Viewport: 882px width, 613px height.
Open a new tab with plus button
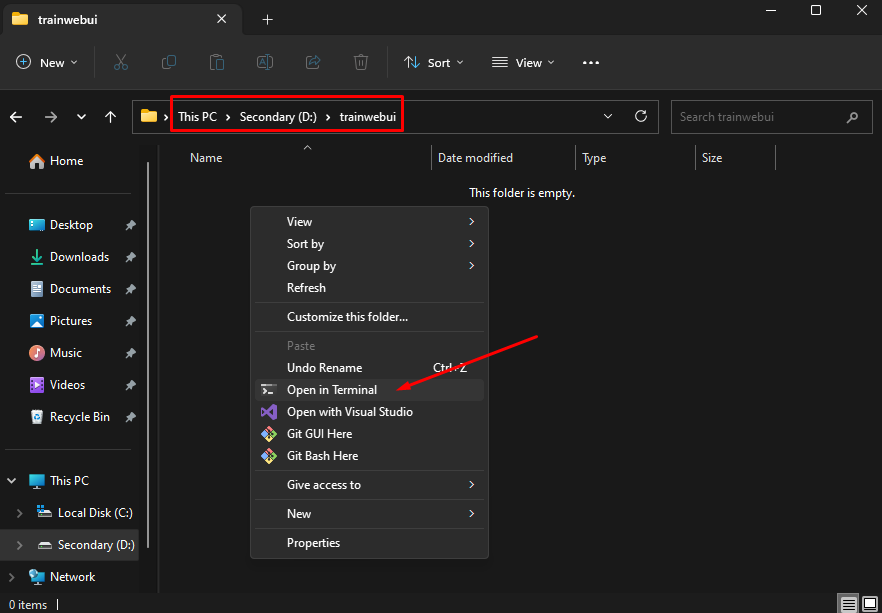(267, 19)
